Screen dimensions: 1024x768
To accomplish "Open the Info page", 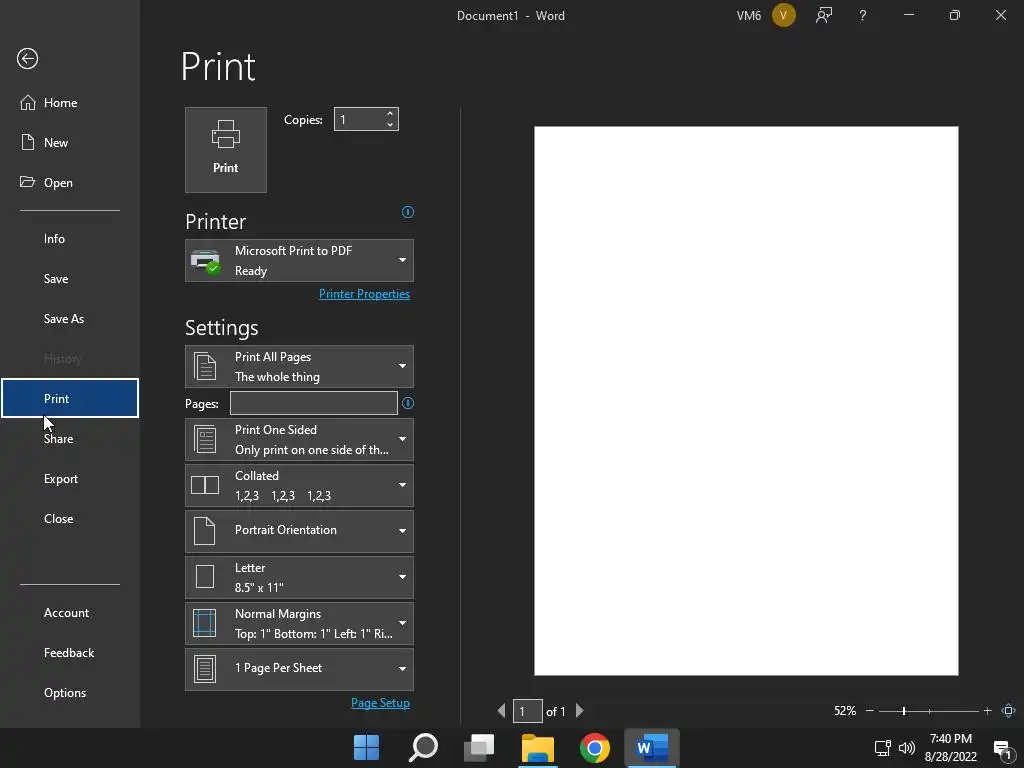I will click(70, 239).
